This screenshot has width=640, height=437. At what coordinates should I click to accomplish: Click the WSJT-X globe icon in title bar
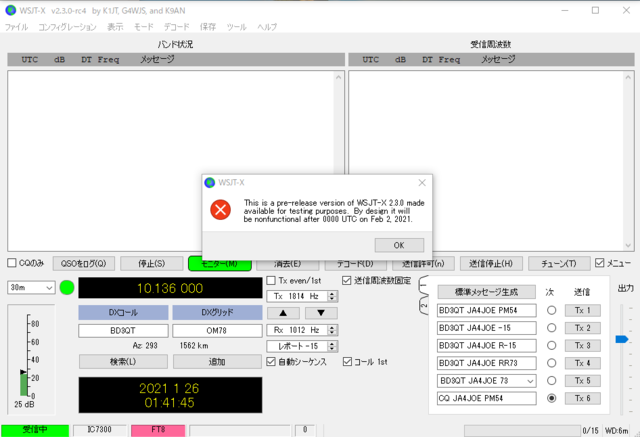click(x=10, y=10)
